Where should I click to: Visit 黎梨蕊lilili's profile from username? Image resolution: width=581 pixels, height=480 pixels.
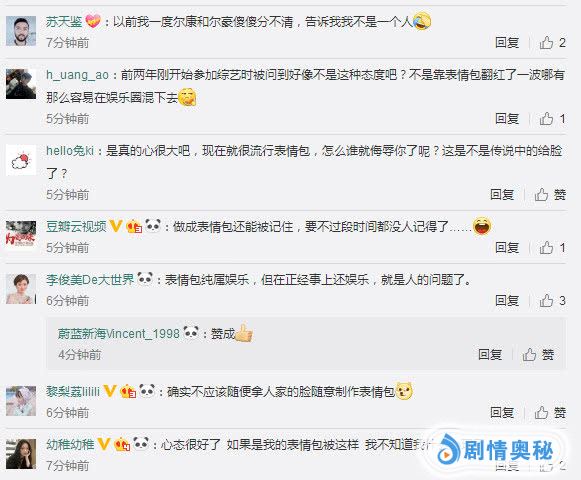click(73, 391)
